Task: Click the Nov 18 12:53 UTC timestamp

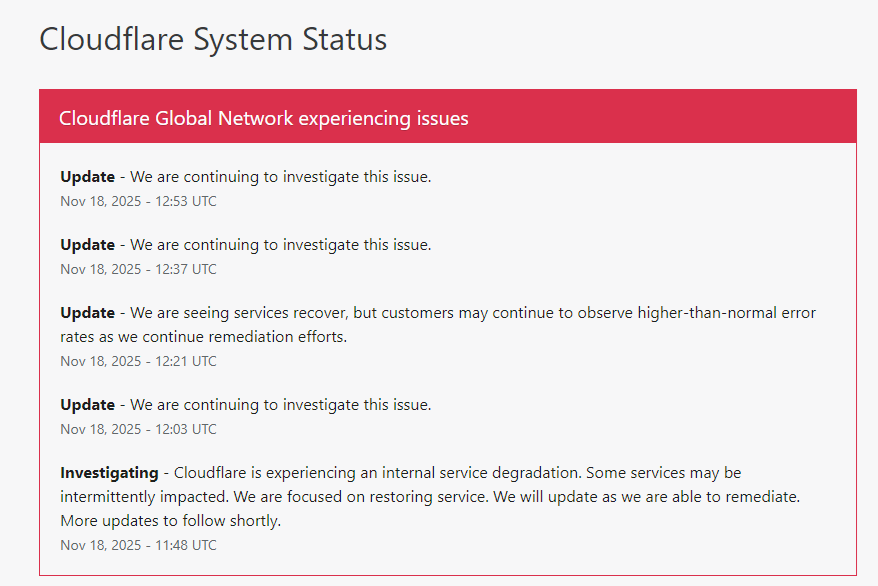Action: pos(138,201)
